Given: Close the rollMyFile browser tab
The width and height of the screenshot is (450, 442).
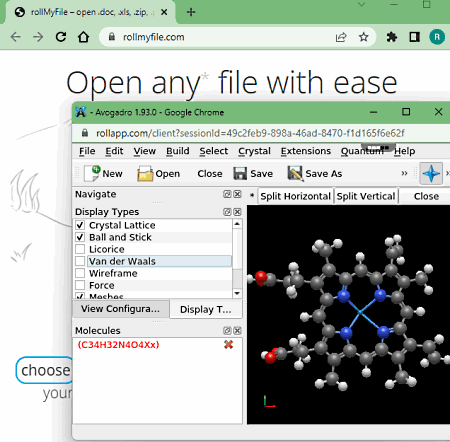Looking at the screenshot, I should pyautogui.click(x=164, y=12).
